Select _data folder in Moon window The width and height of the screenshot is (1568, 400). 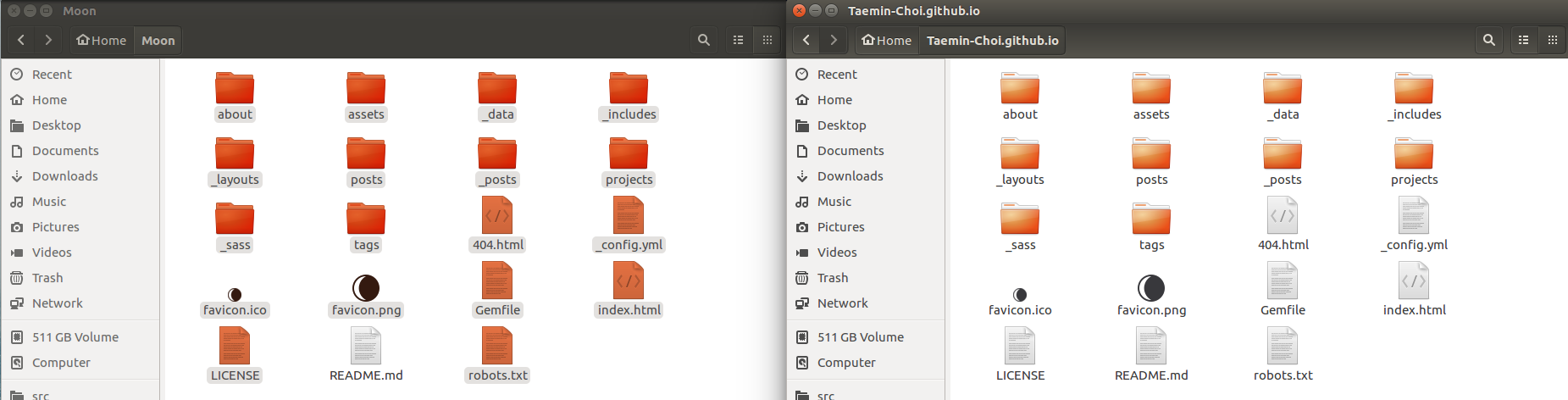497,97
